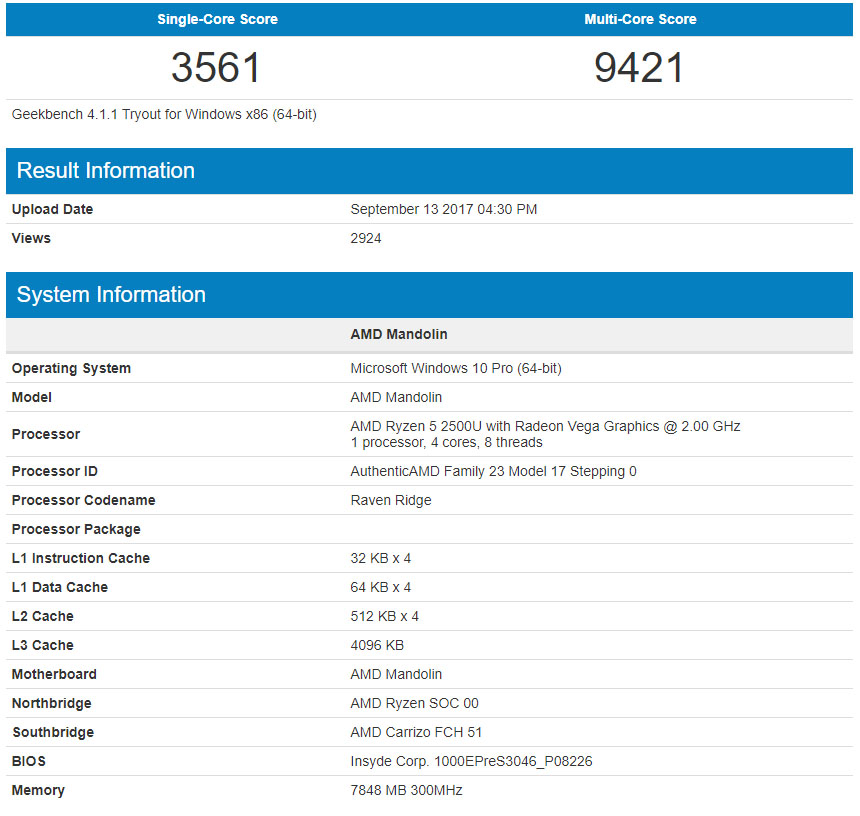Click the L3 Cache label

(43, 645)
